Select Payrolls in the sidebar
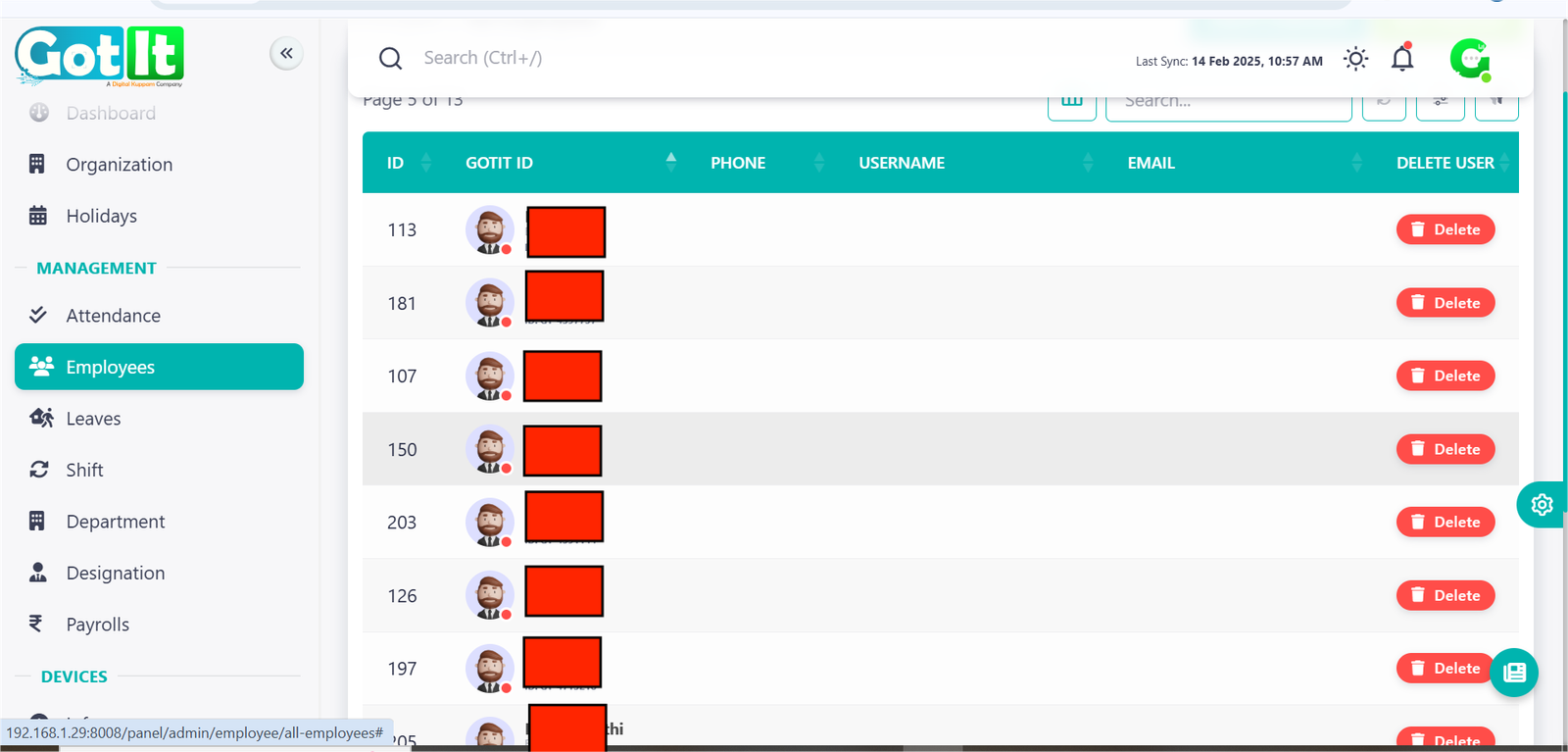The width and height of the screenshot is (1568, 752). pyautogui.click(x=97, y=625)
